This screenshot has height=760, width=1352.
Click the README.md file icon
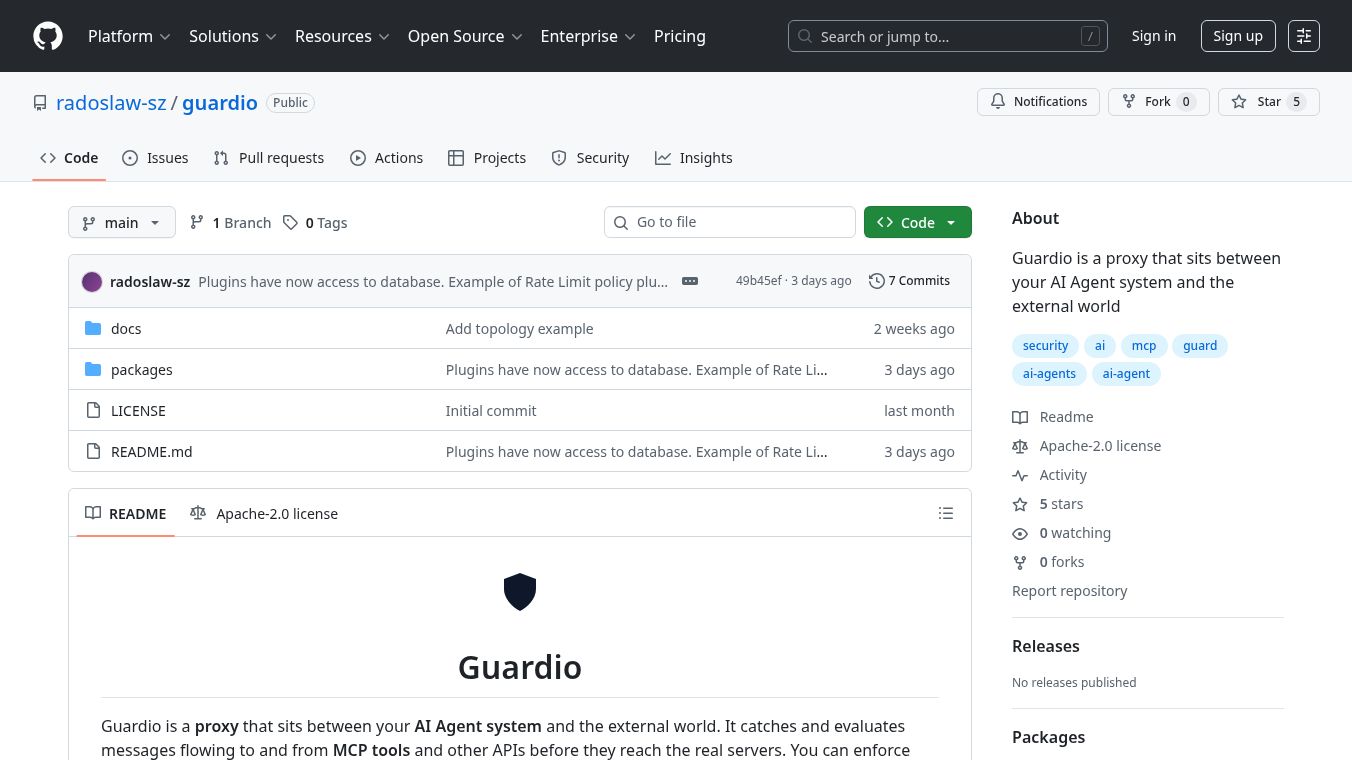coord(93,452)
